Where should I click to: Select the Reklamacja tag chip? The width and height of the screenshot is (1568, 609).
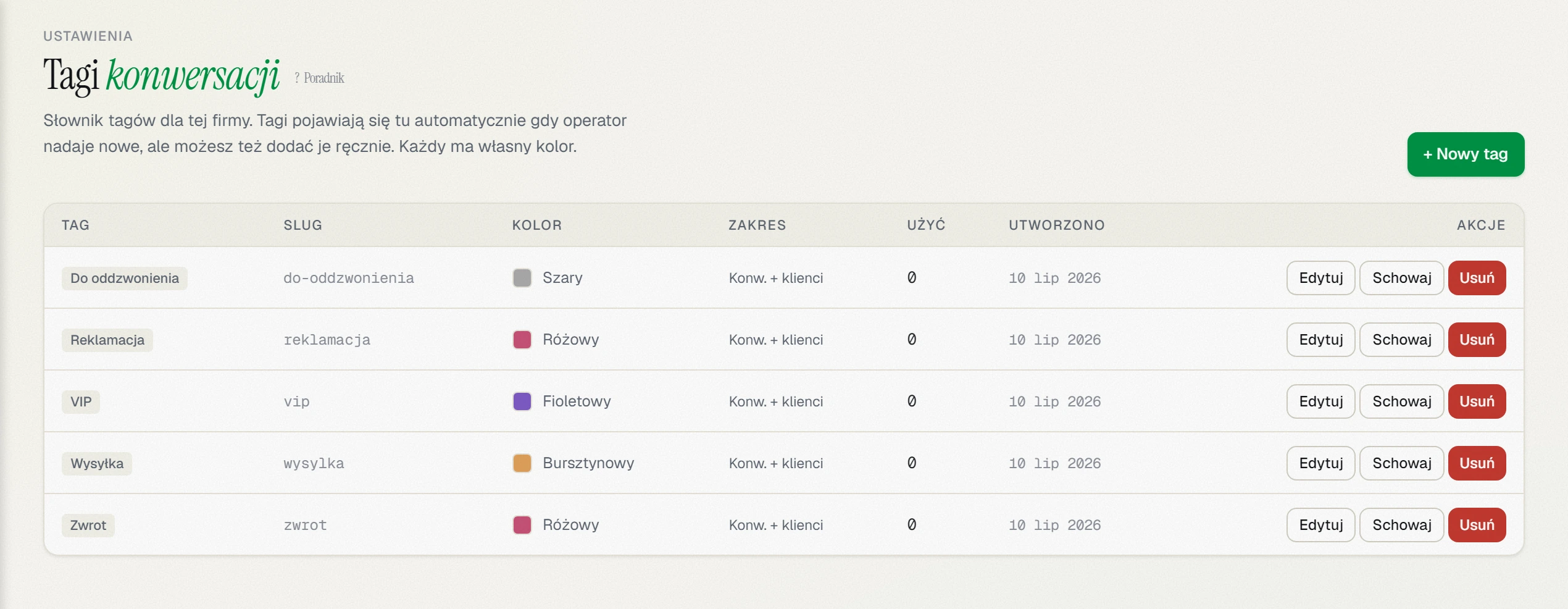click(x=107, y=340)
